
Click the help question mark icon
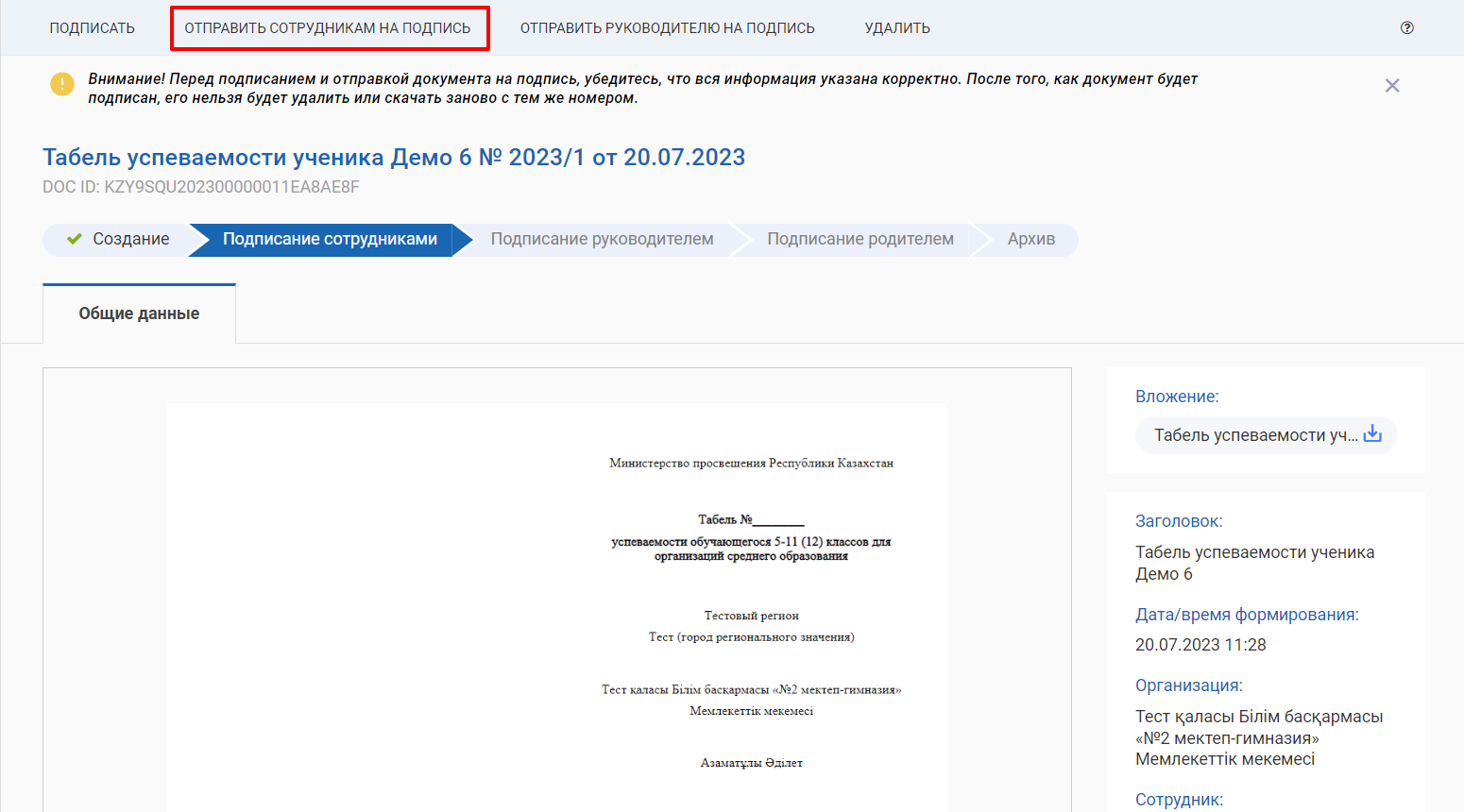[1406, 28]
